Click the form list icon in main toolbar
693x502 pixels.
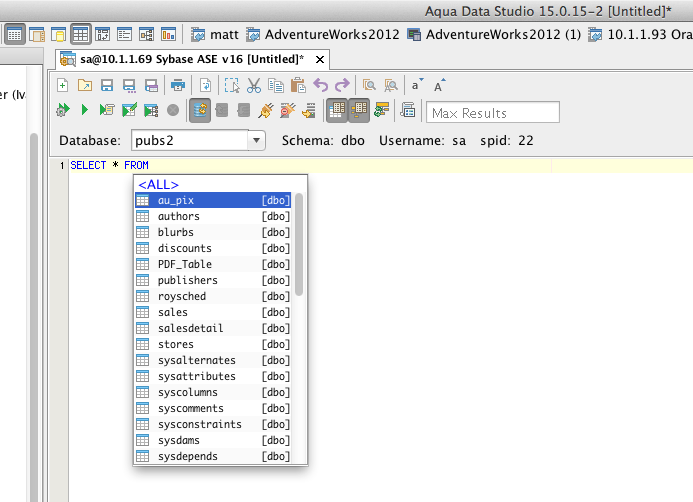[124, 34]
